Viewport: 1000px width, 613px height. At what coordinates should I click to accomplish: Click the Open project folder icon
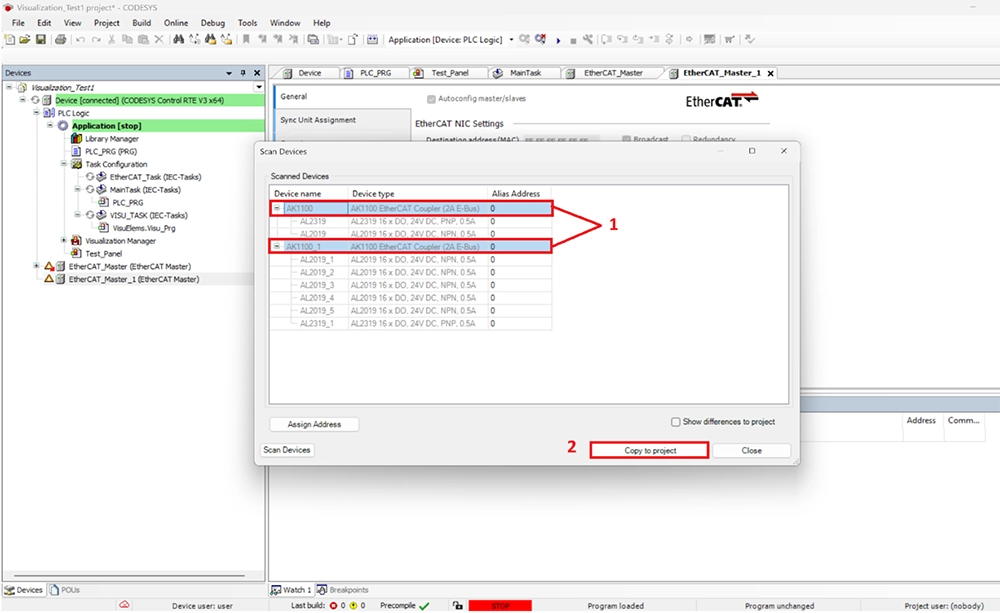click(x=25, y=40)
